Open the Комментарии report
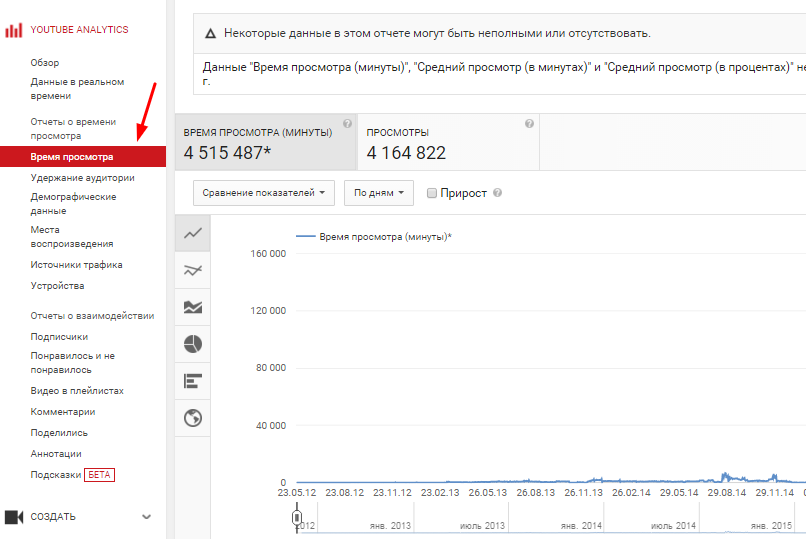Viewport: 806px width, 539px height. coord(63,412)
